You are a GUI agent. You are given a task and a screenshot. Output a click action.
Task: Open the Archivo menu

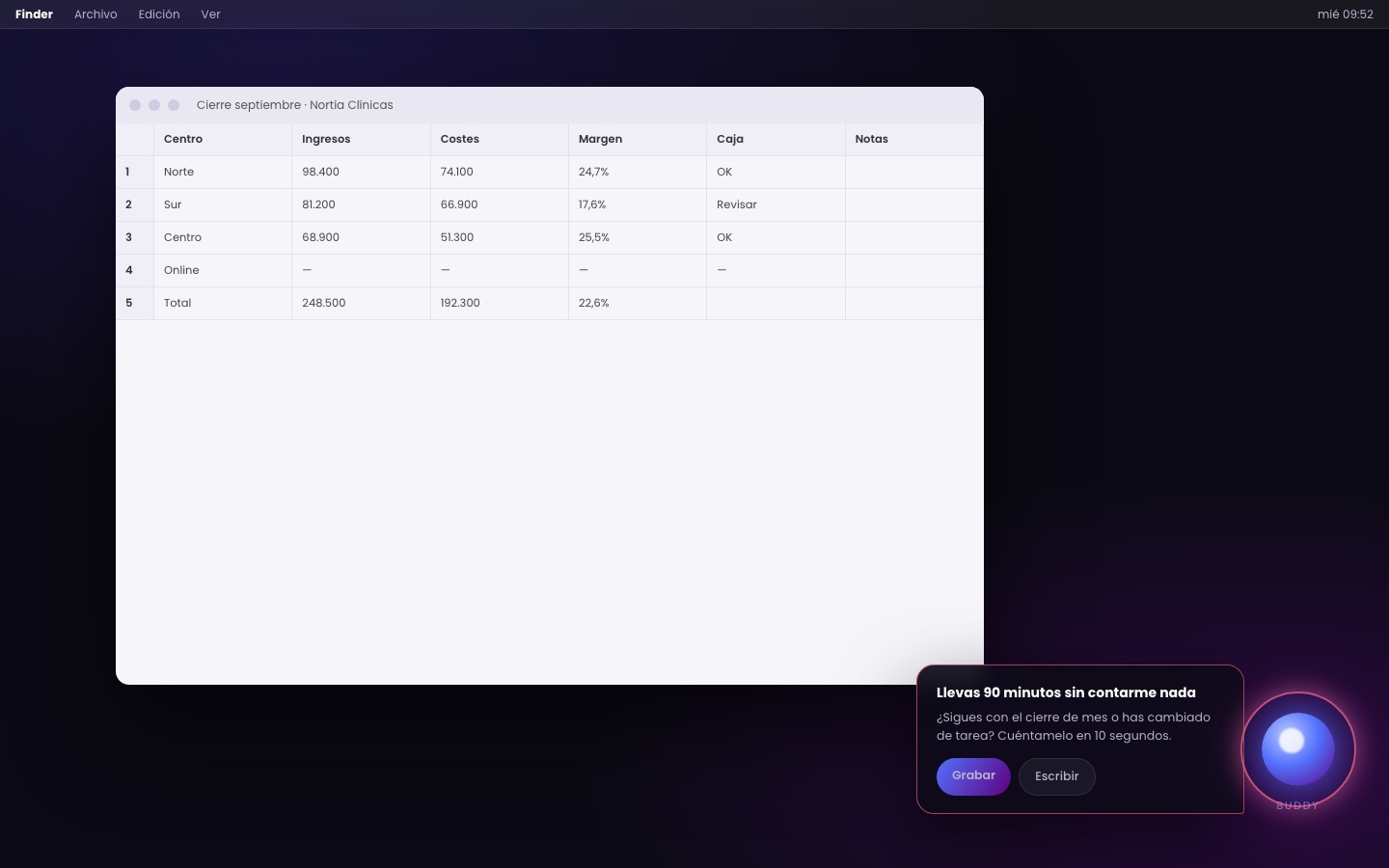click(x=95, y=14)
